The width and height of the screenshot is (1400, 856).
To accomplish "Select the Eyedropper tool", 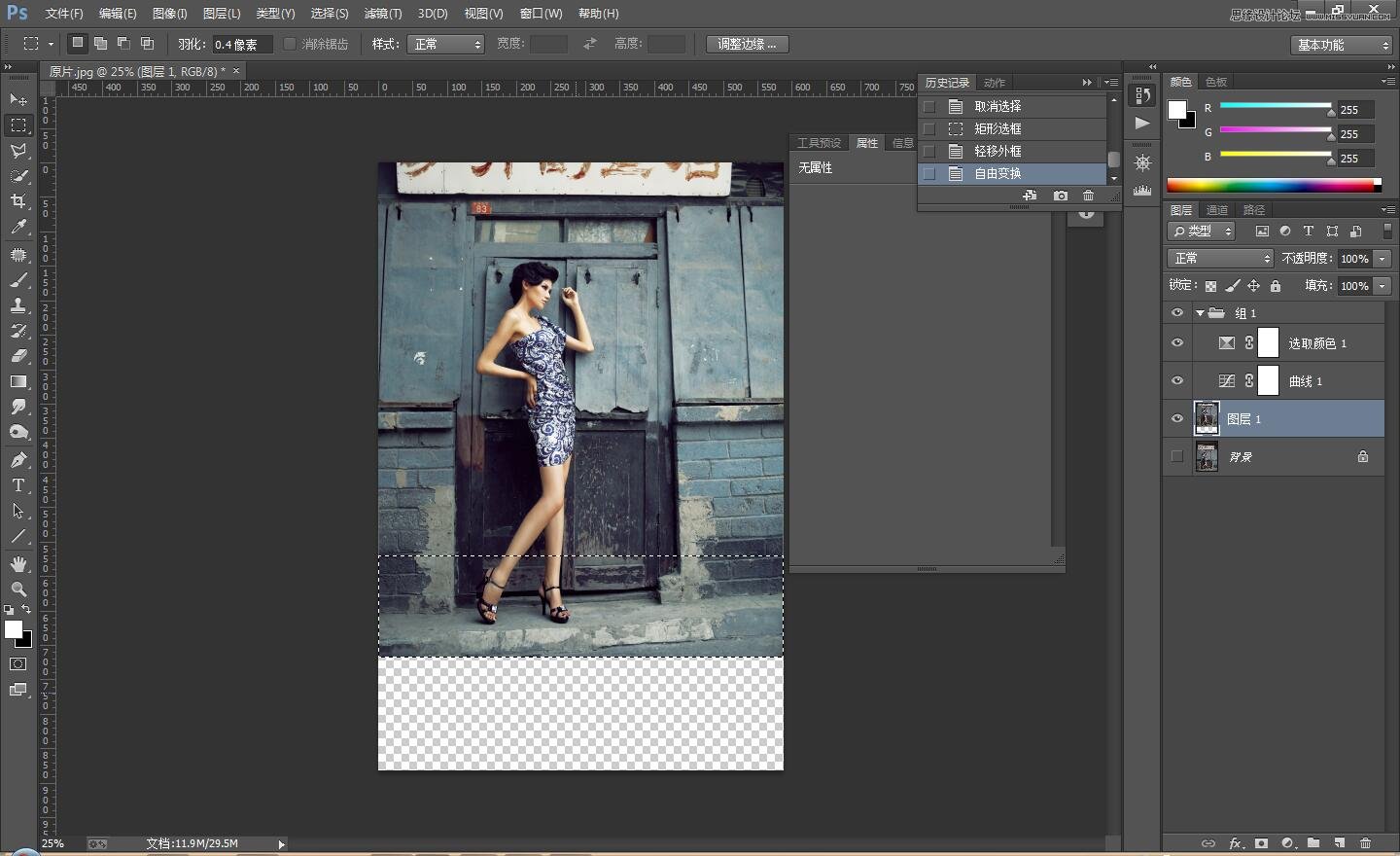I will [x=18, y=227].
